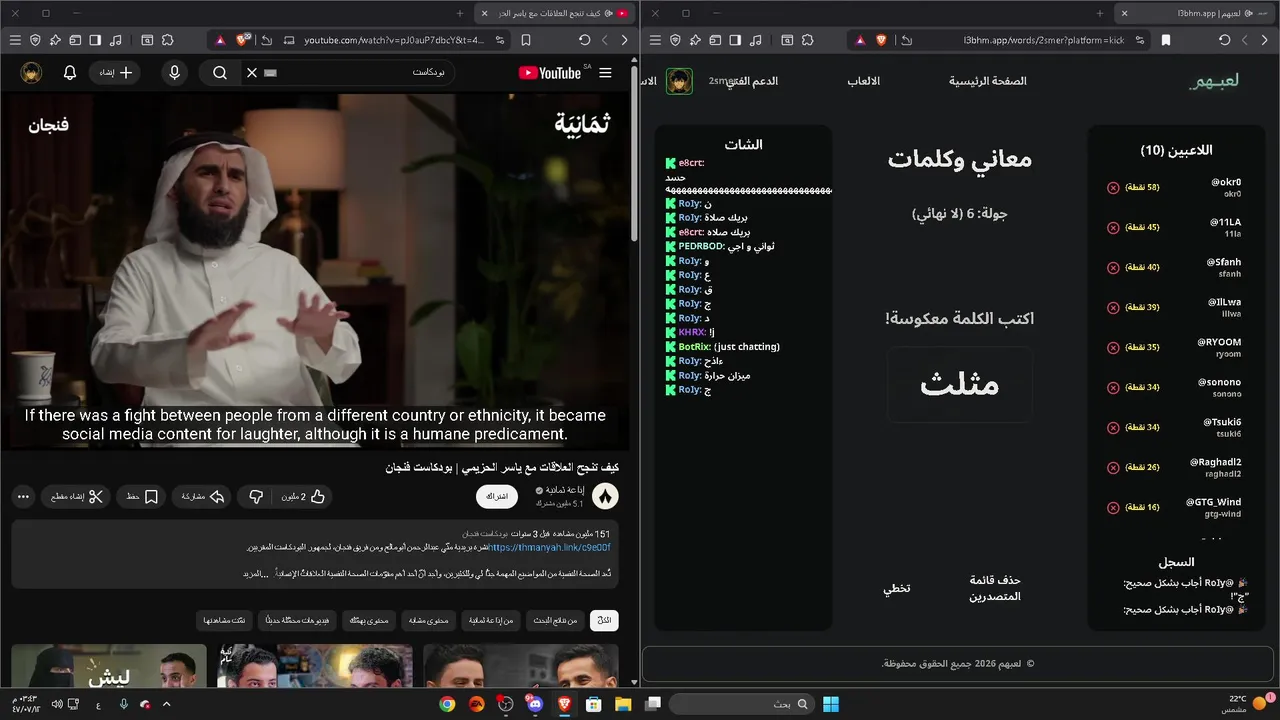
Task: Remove player 11LA with X
Action: [x=1113, y=228]
